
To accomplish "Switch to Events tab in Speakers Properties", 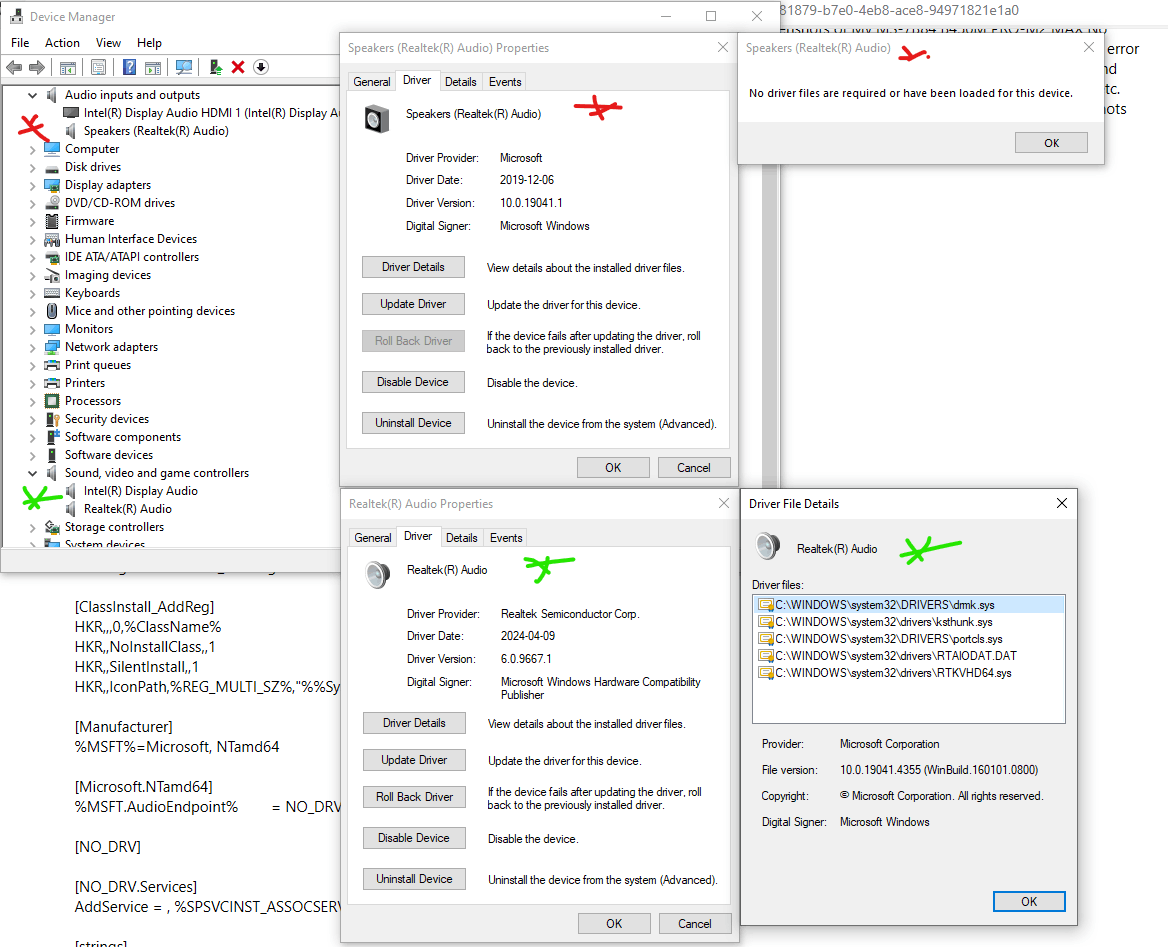I will 505,82.
